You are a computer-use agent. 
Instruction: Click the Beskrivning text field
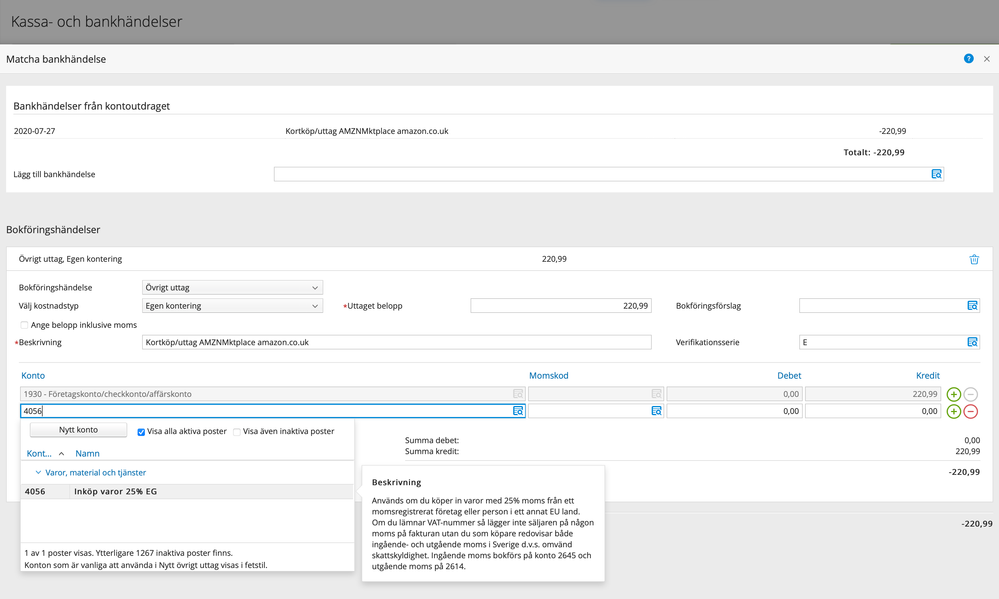(396, 342)
